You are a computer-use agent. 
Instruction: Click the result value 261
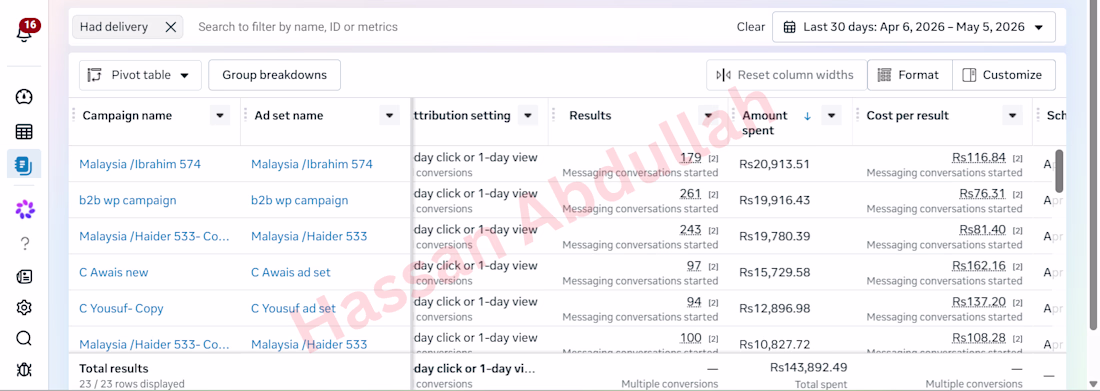pyautogui.click(x=690, y=194)
